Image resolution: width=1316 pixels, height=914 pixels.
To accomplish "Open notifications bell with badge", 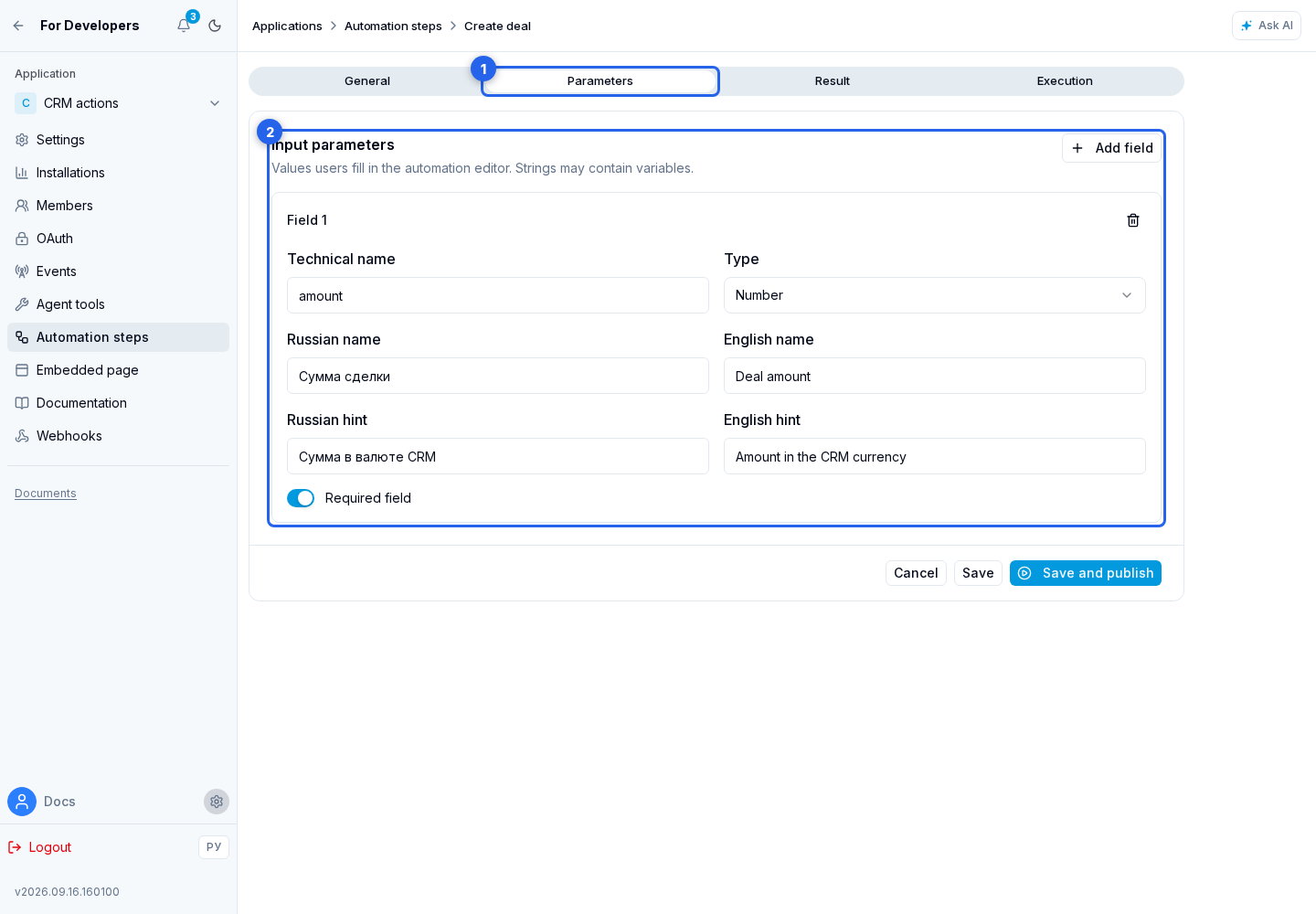I will point(184,26).
